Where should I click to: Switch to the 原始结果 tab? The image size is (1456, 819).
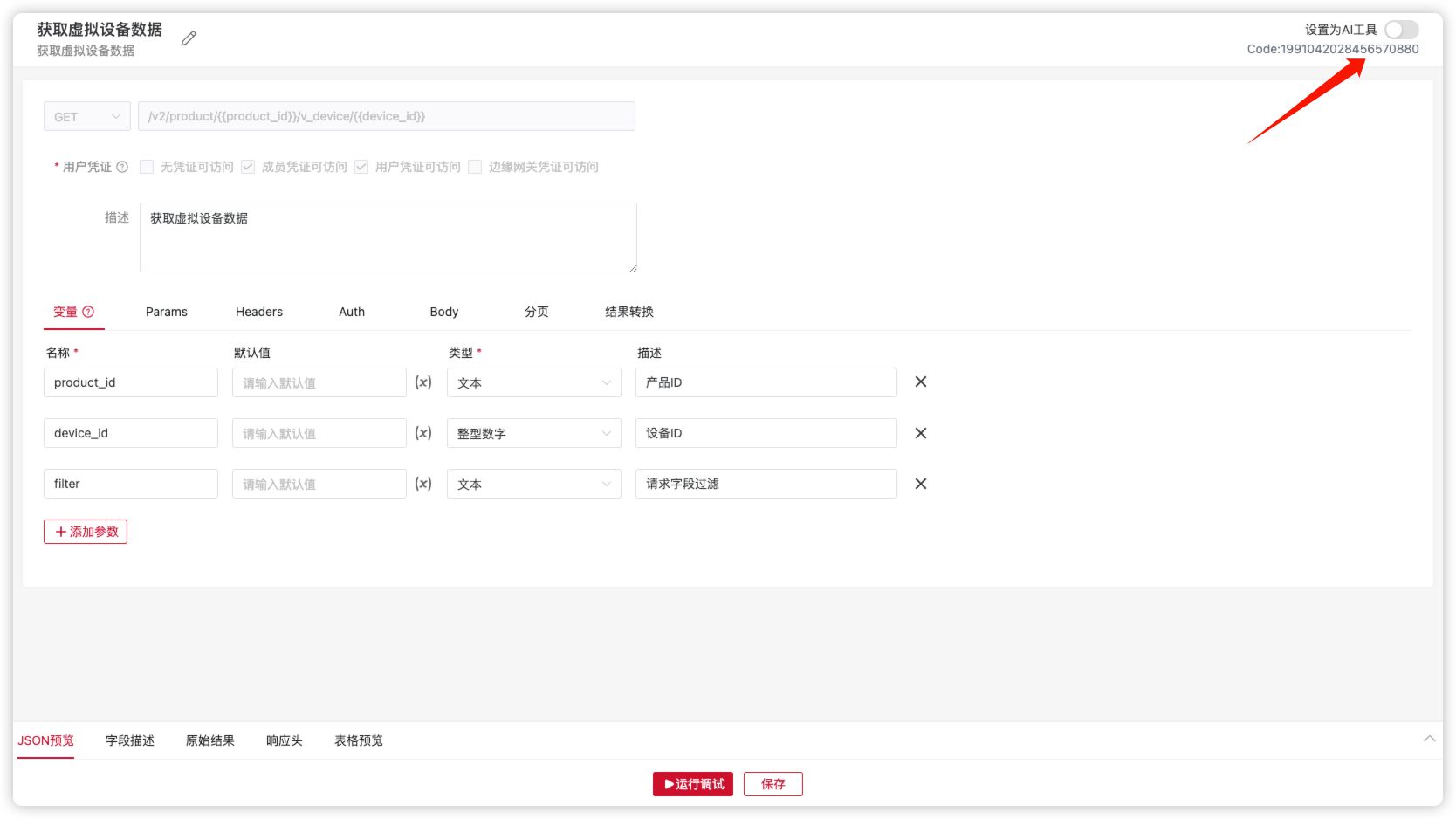[209, 740]
